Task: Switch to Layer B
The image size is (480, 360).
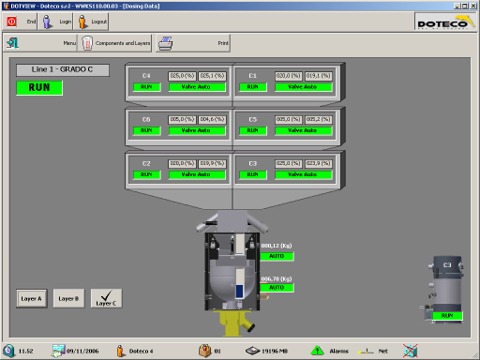Action: click(x=69, y=299)
